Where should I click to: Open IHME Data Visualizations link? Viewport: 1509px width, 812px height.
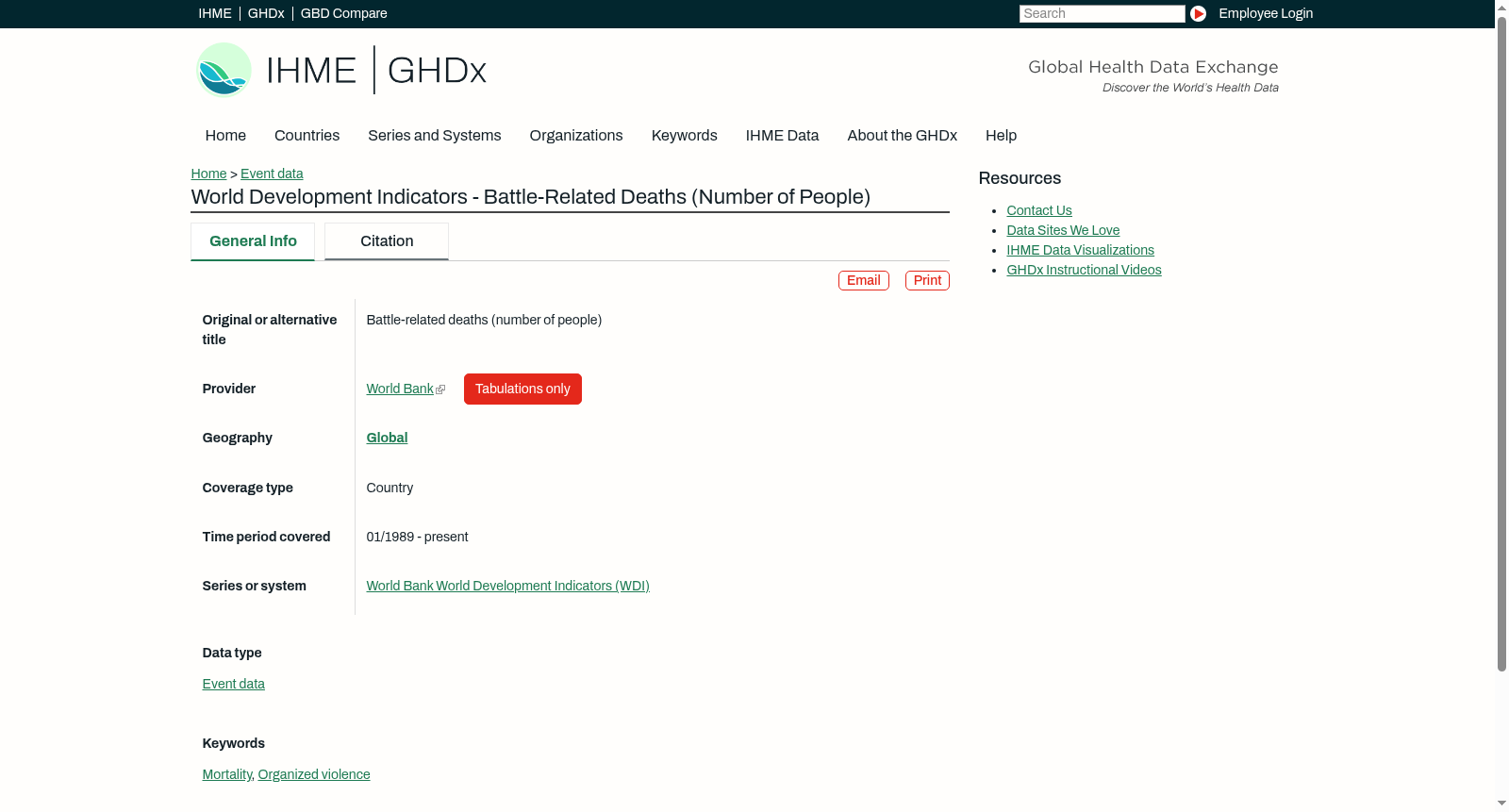1080,250
